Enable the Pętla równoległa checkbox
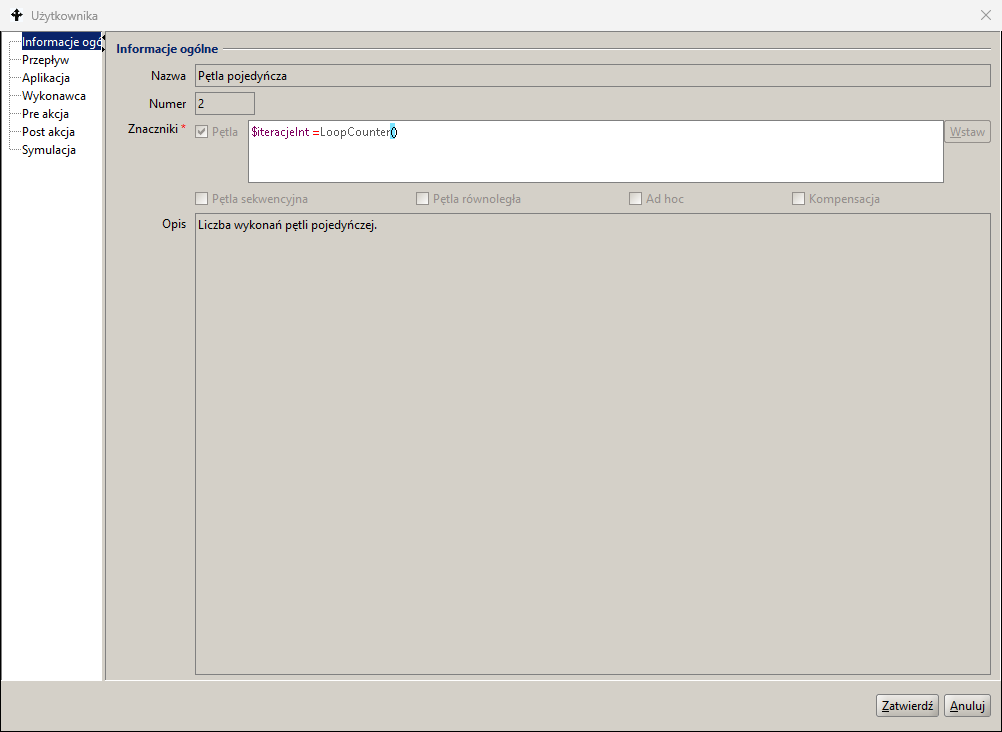This screenshot has width=1002, height=732. pos(422,199)
